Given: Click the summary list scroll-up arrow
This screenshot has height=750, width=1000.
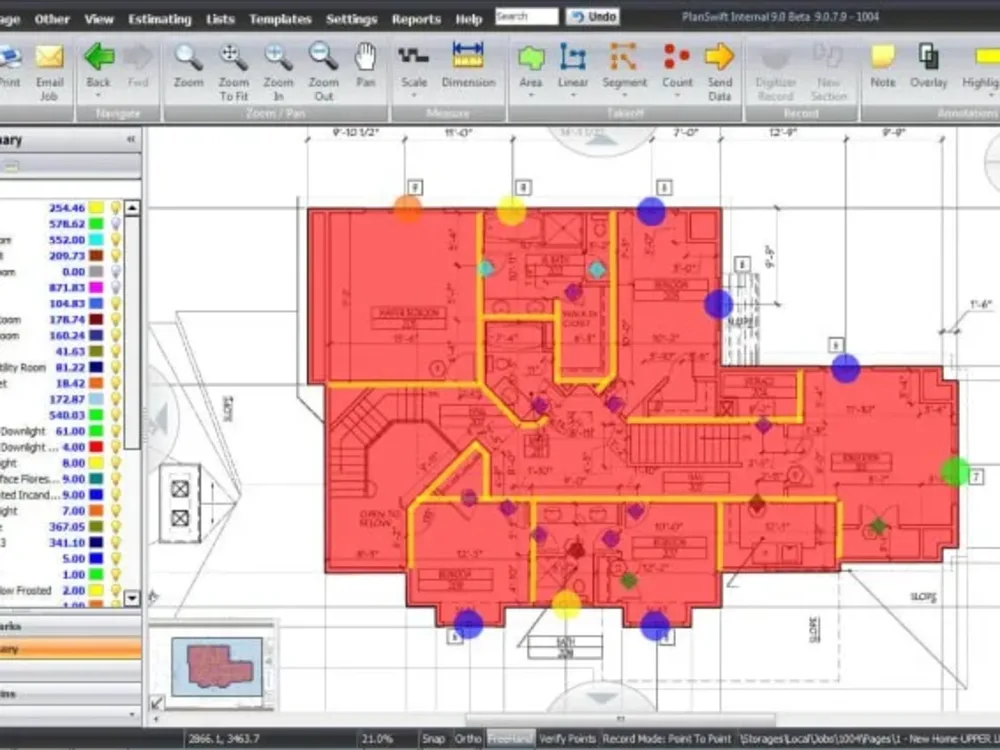Looking at the screenshot, I should click(132, 207).
